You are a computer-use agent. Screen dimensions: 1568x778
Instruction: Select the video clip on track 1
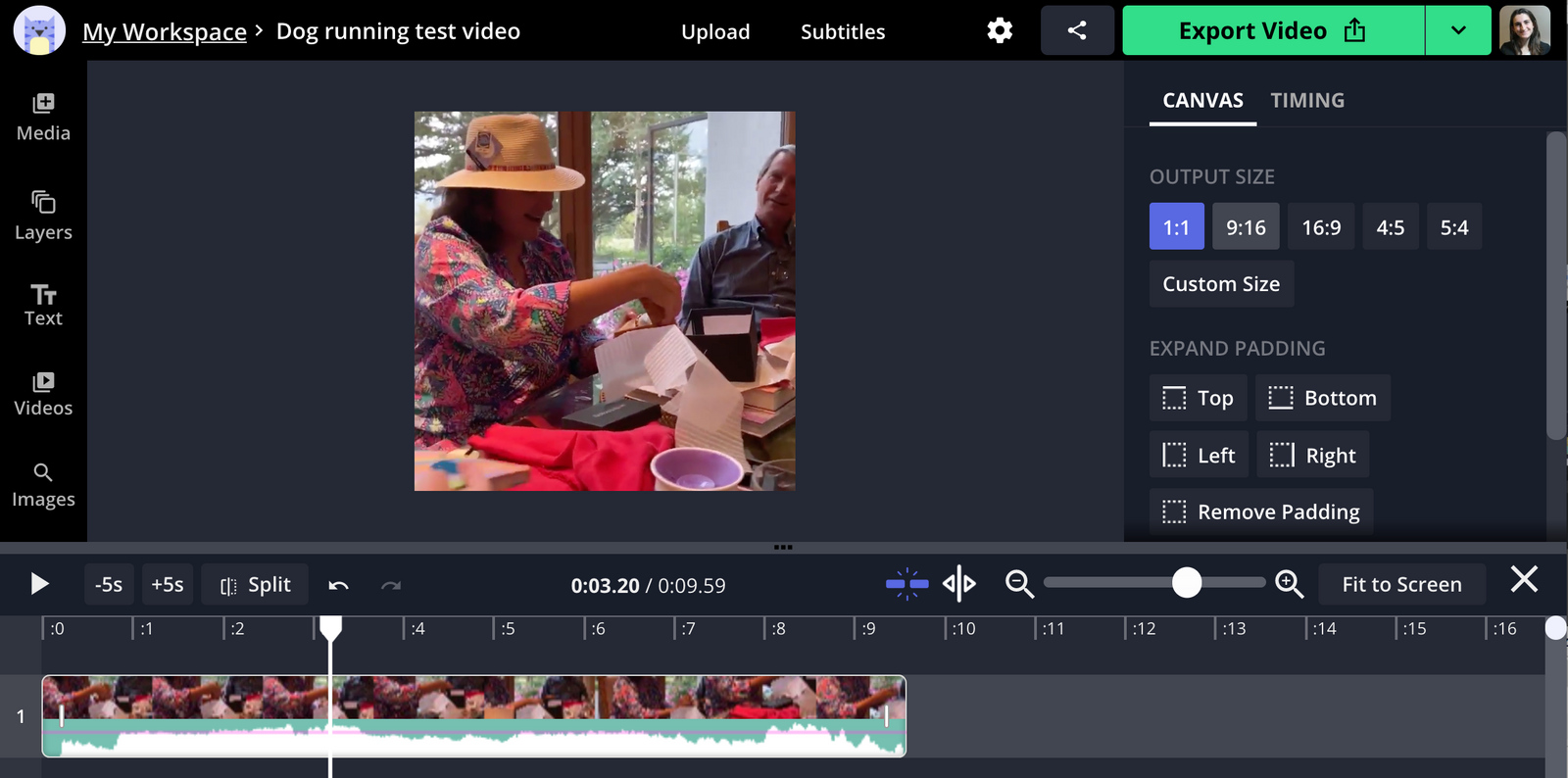(x=473, y=716)
